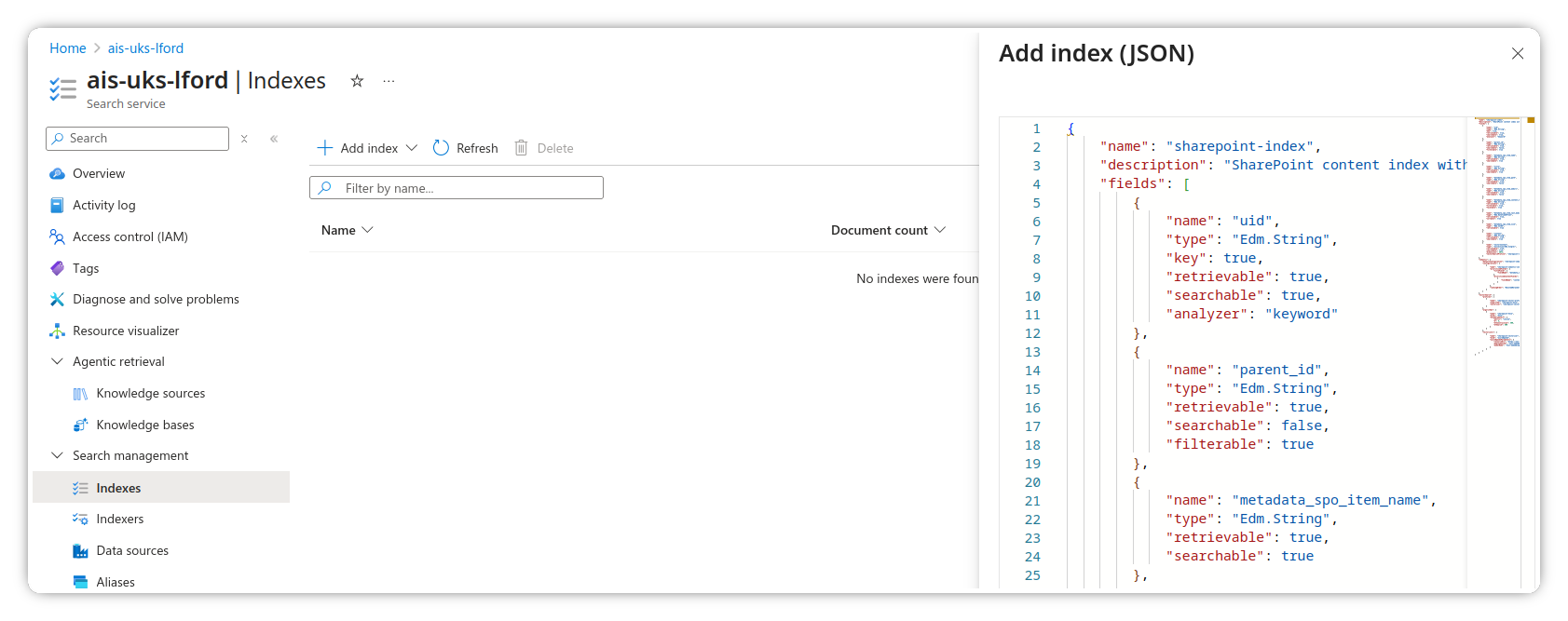
Task: Open the Add index dropdown chevron
Action: pos(412,148)
